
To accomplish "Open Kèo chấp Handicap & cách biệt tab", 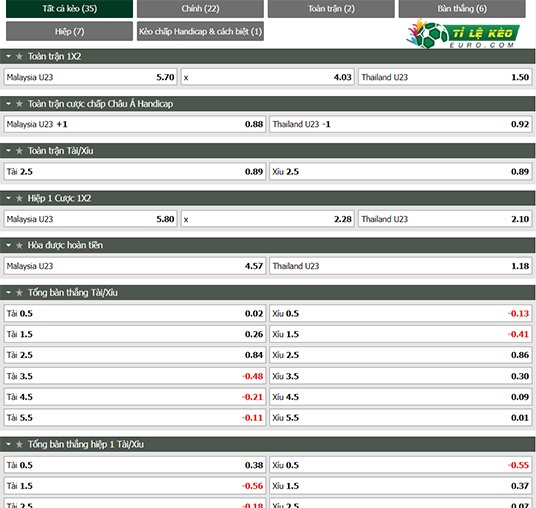I will (x=200, y=31).
